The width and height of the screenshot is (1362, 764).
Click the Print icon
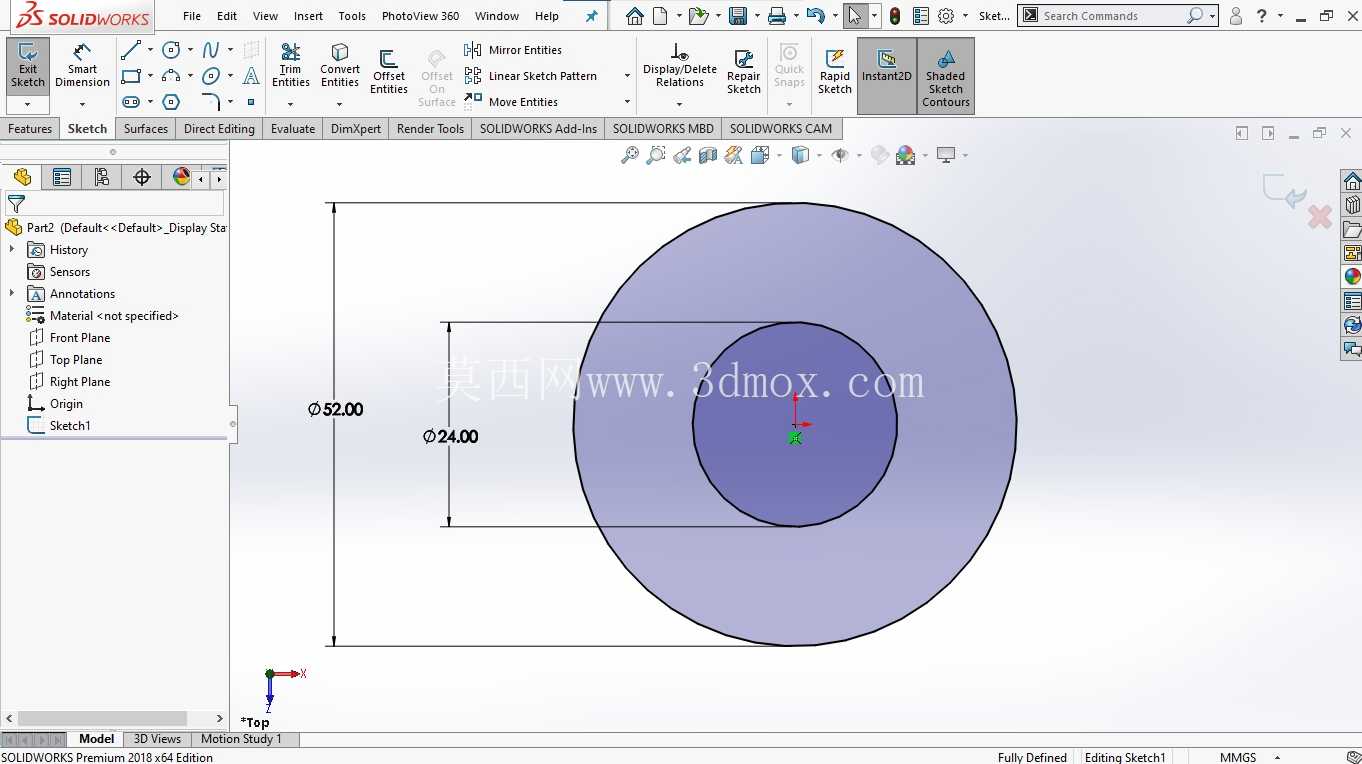pos(777,16)
